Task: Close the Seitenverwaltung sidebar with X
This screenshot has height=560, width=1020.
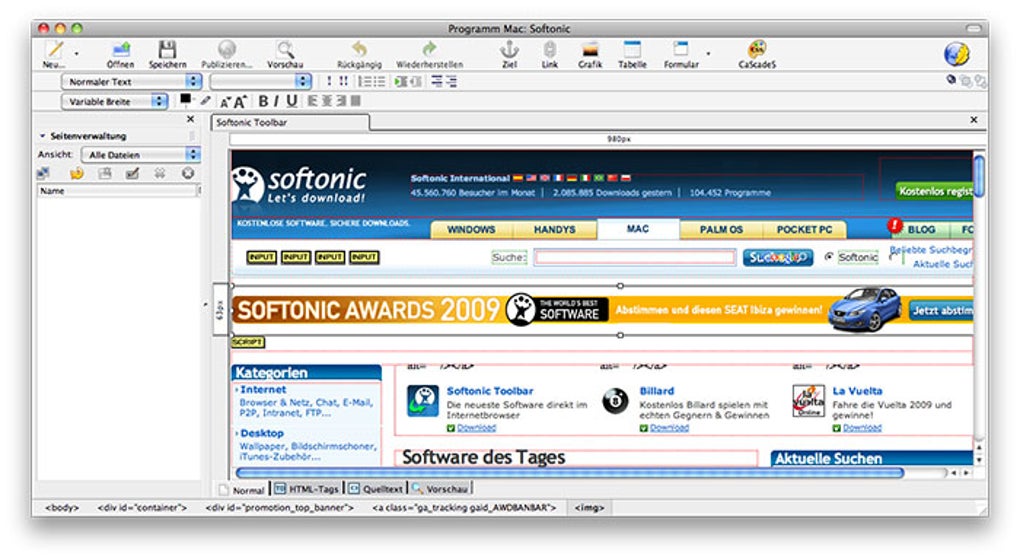Action: (190, 119)
